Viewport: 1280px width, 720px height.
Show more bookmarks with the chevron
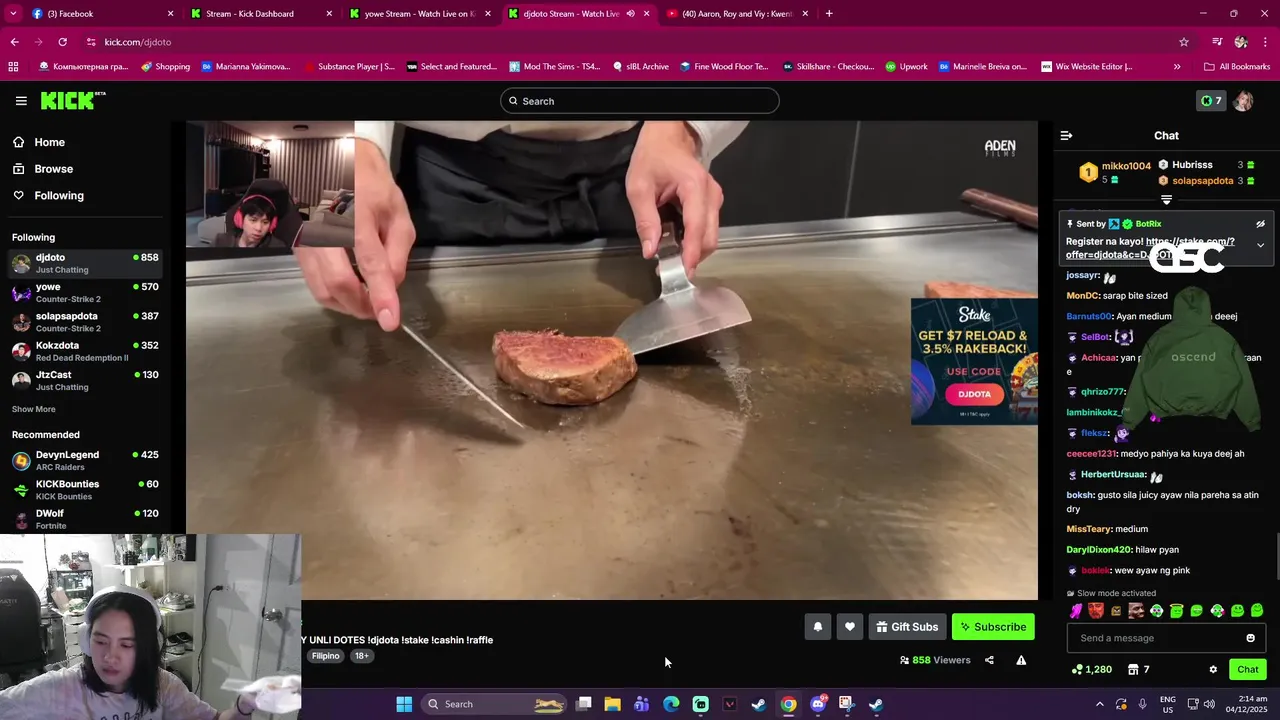(x=1176, y=67)
